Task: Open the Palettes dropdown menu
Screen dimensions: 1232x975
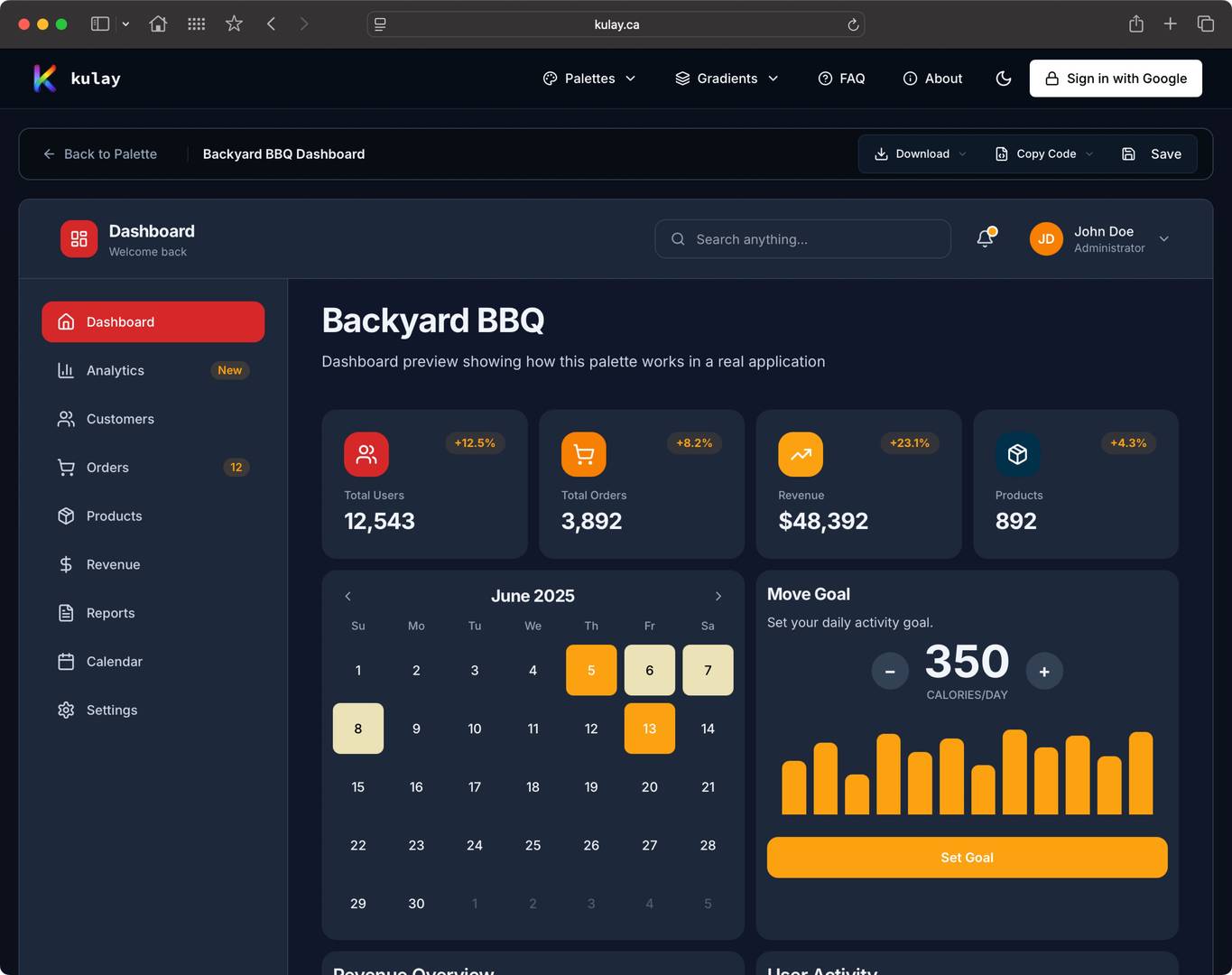Action: pos(589,79)
